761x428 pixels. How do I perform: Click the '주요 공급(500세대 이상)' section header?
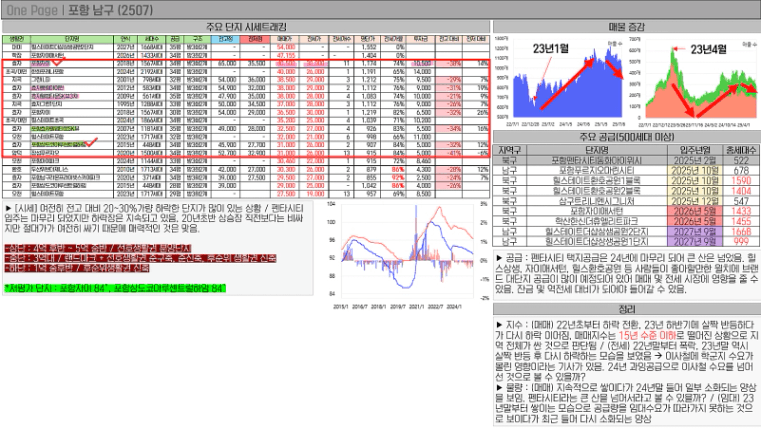627,137
